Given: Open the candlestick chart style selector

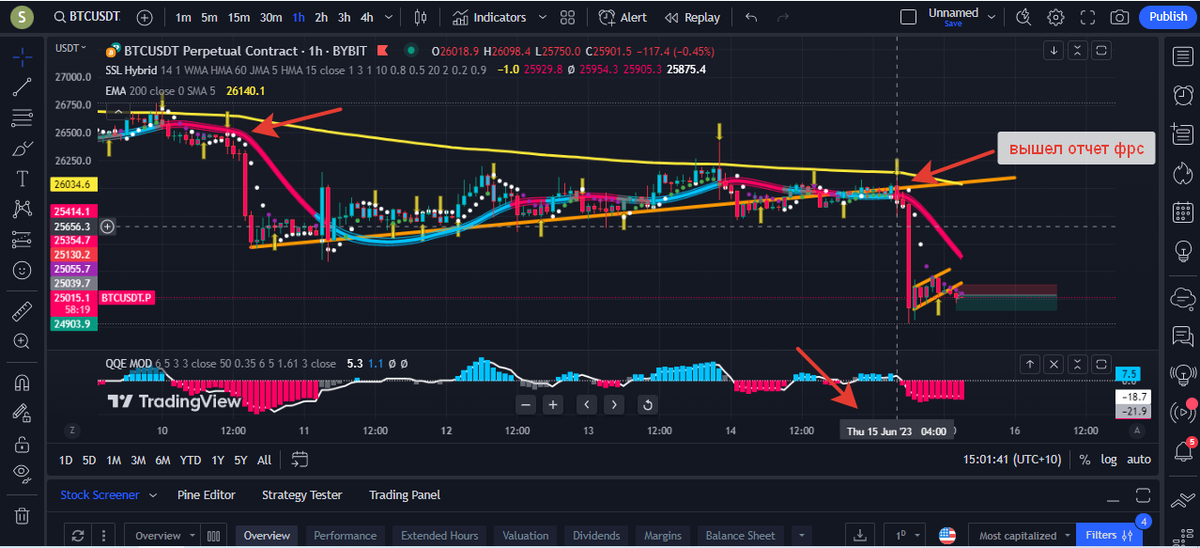Looking at the screenshot, I should (419, 17).
